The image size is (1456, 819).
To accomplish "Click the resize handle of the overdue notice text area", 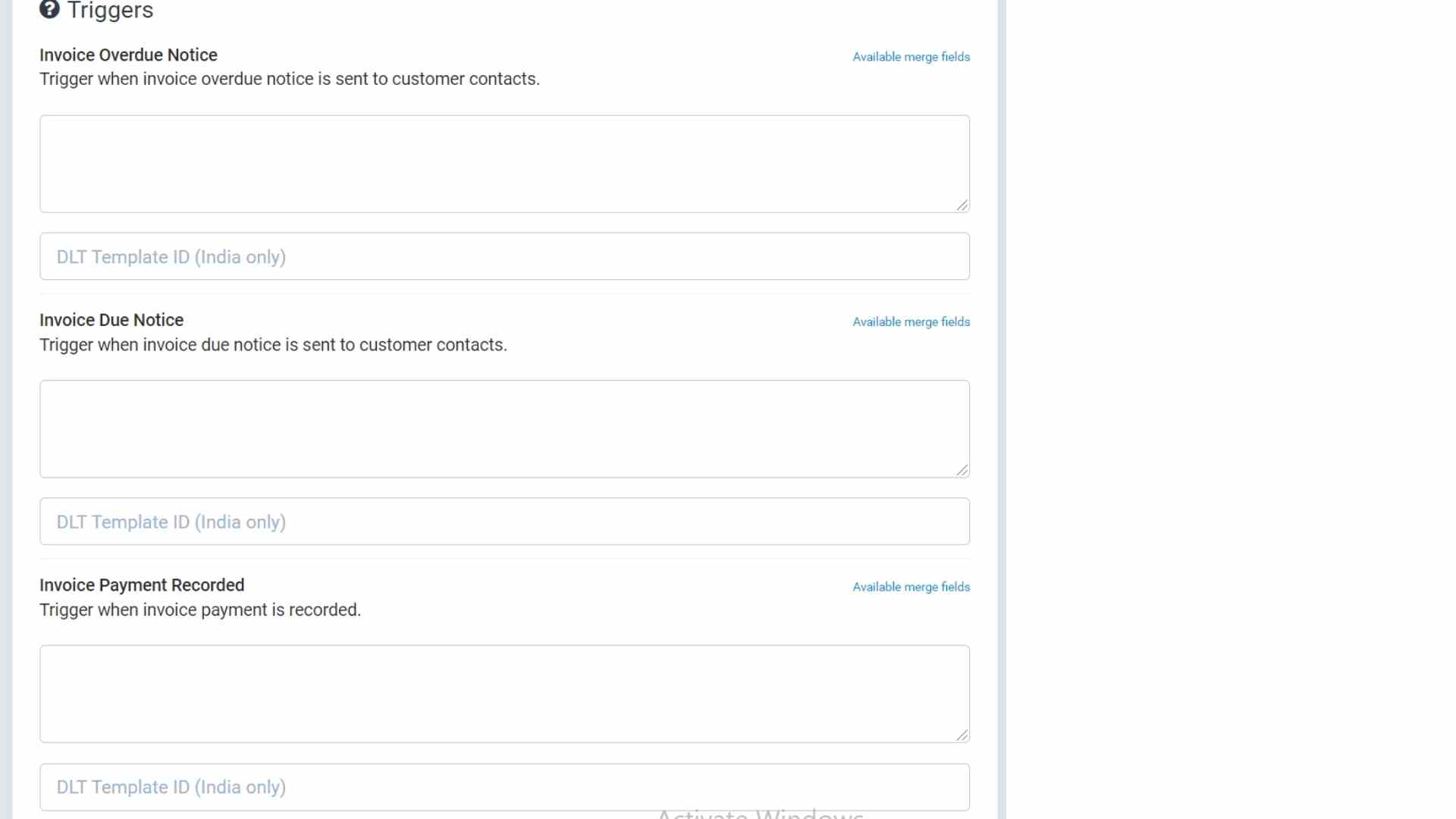I will click(x=962, y=205).
